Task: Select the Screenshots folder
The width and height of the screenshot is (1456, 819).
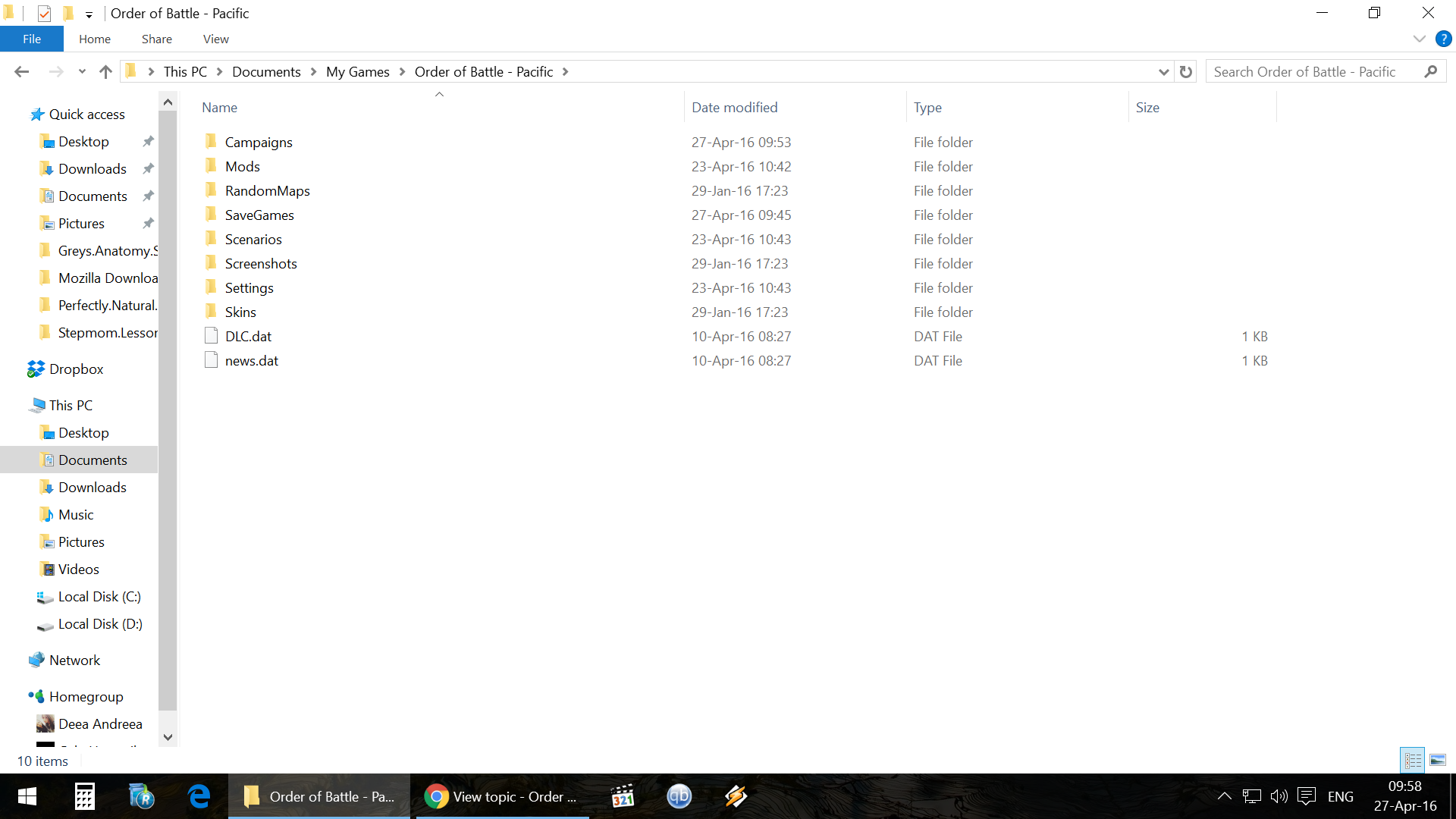Action: pyautogui.click(x=260, y=263)
